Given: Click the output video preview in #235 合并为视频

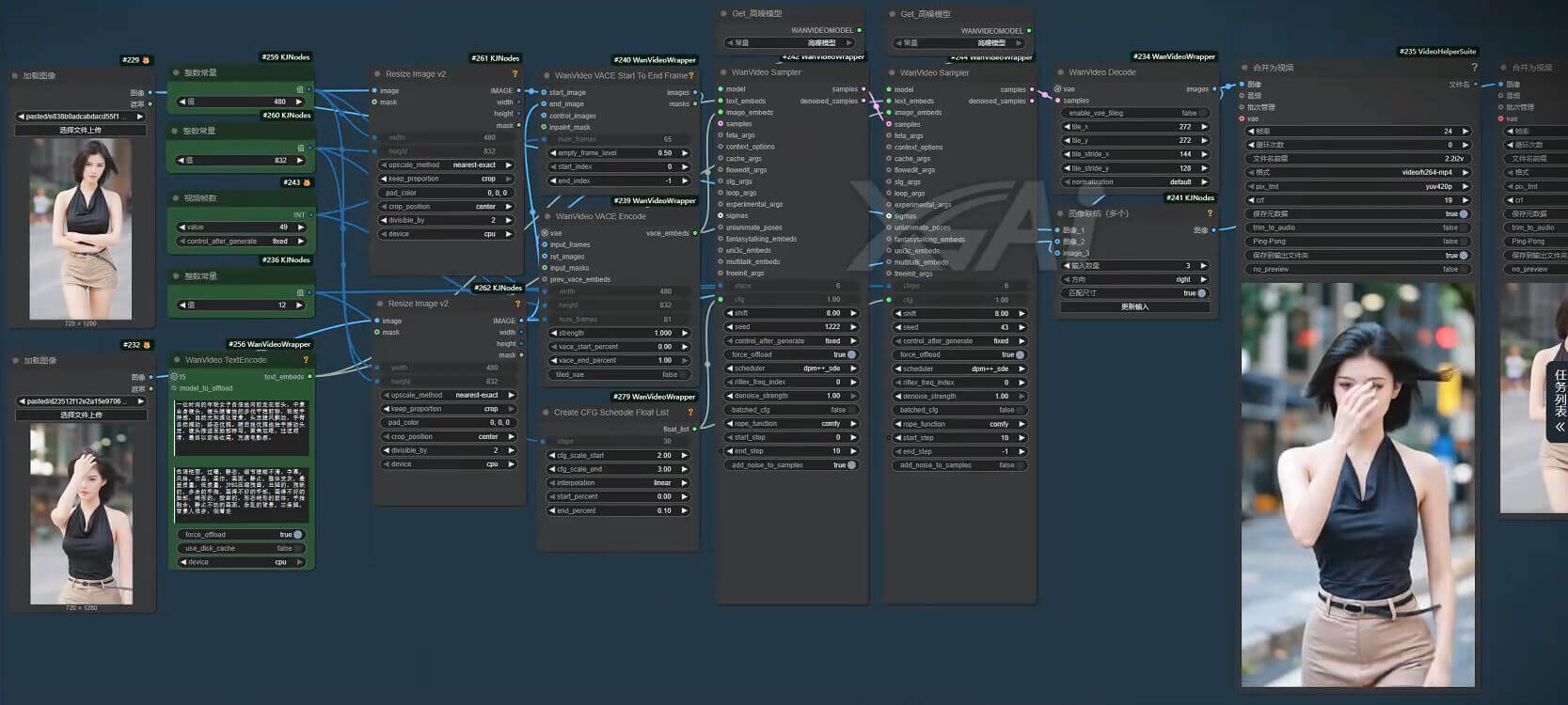Looking at the screenshot, I should 1357,485.
